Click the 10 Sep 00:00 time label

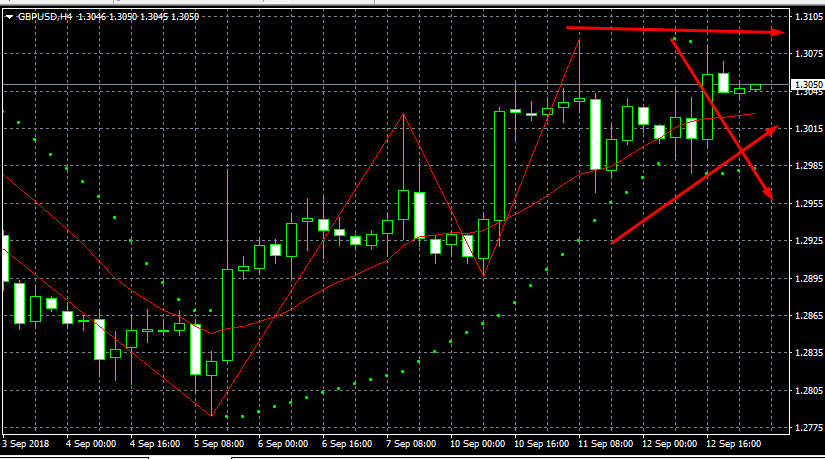(477, 444)
